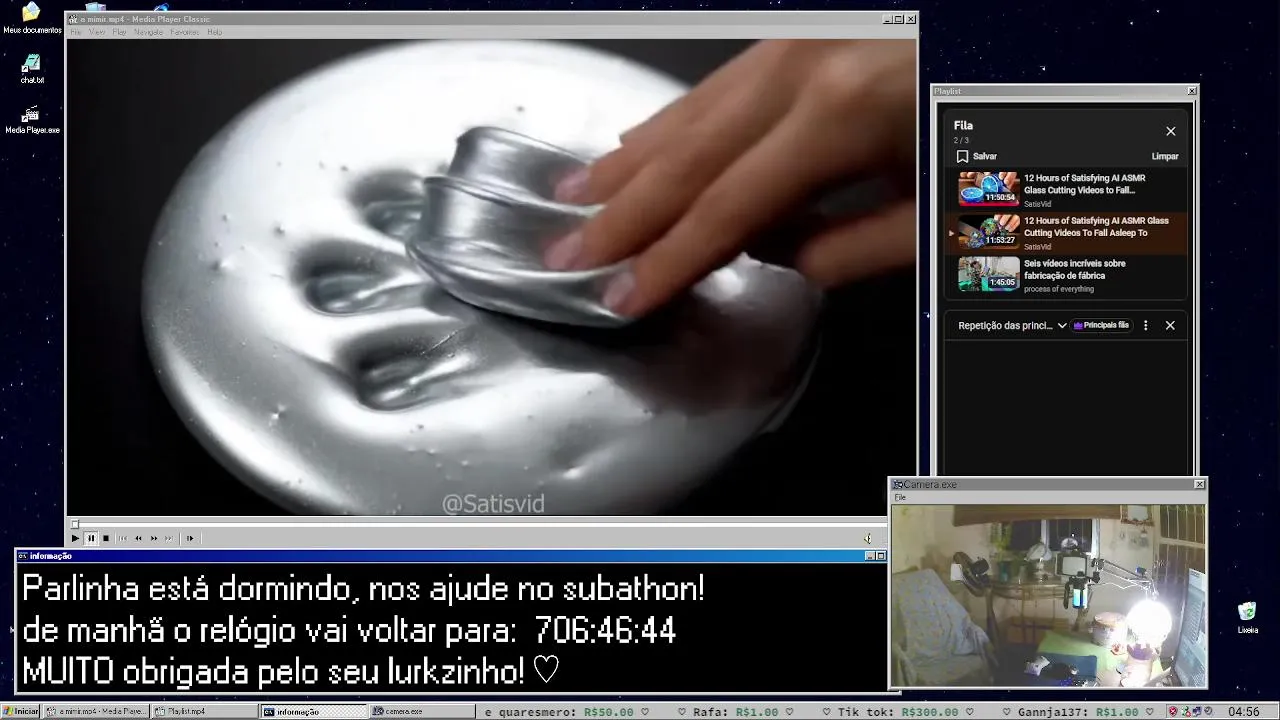Open '12 Hours of Satisfying AI ASMR Glass Cutting Videos to Fall...' title

click(1085, 184)
